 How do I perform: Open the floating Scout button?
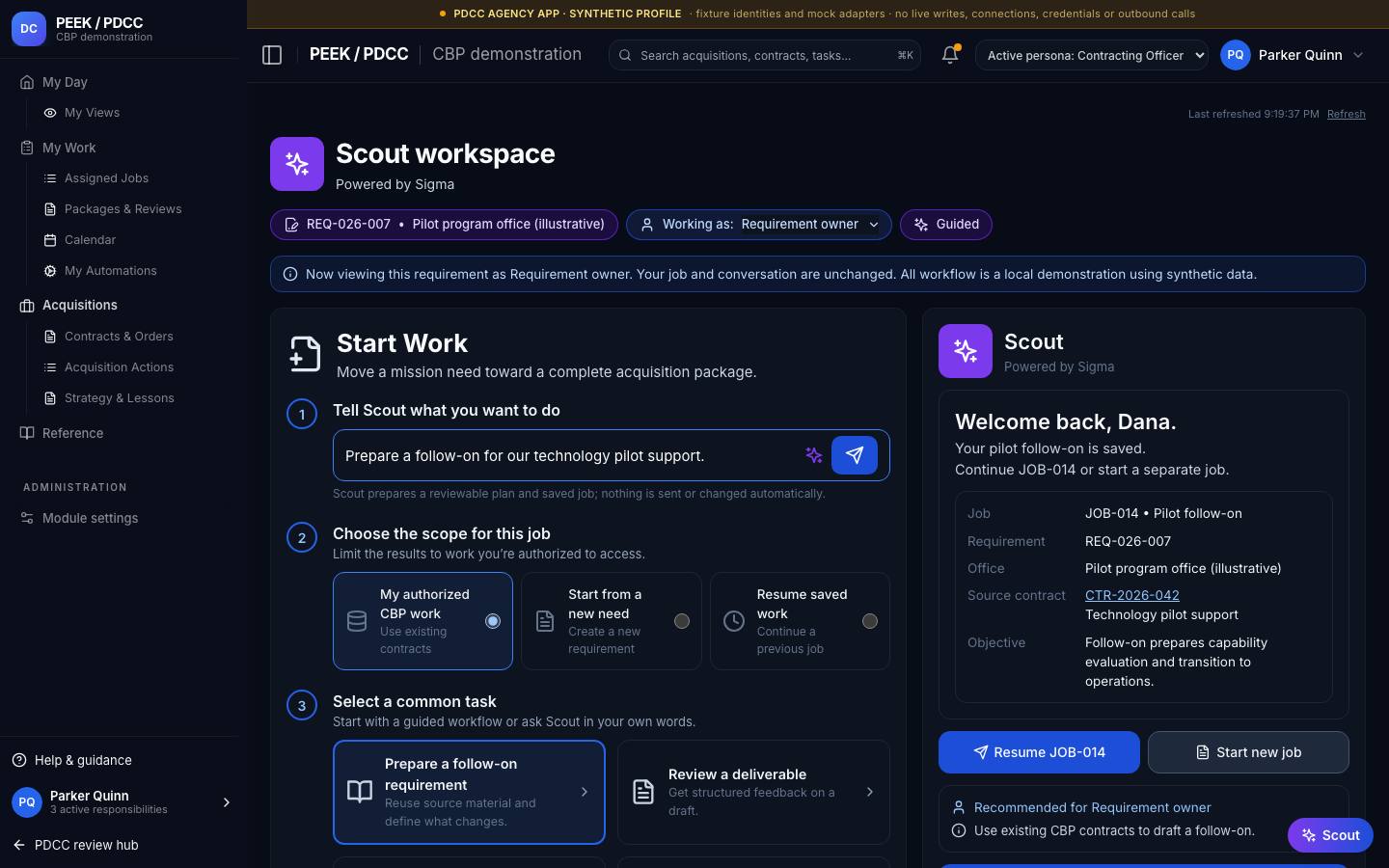[1330, 835]
